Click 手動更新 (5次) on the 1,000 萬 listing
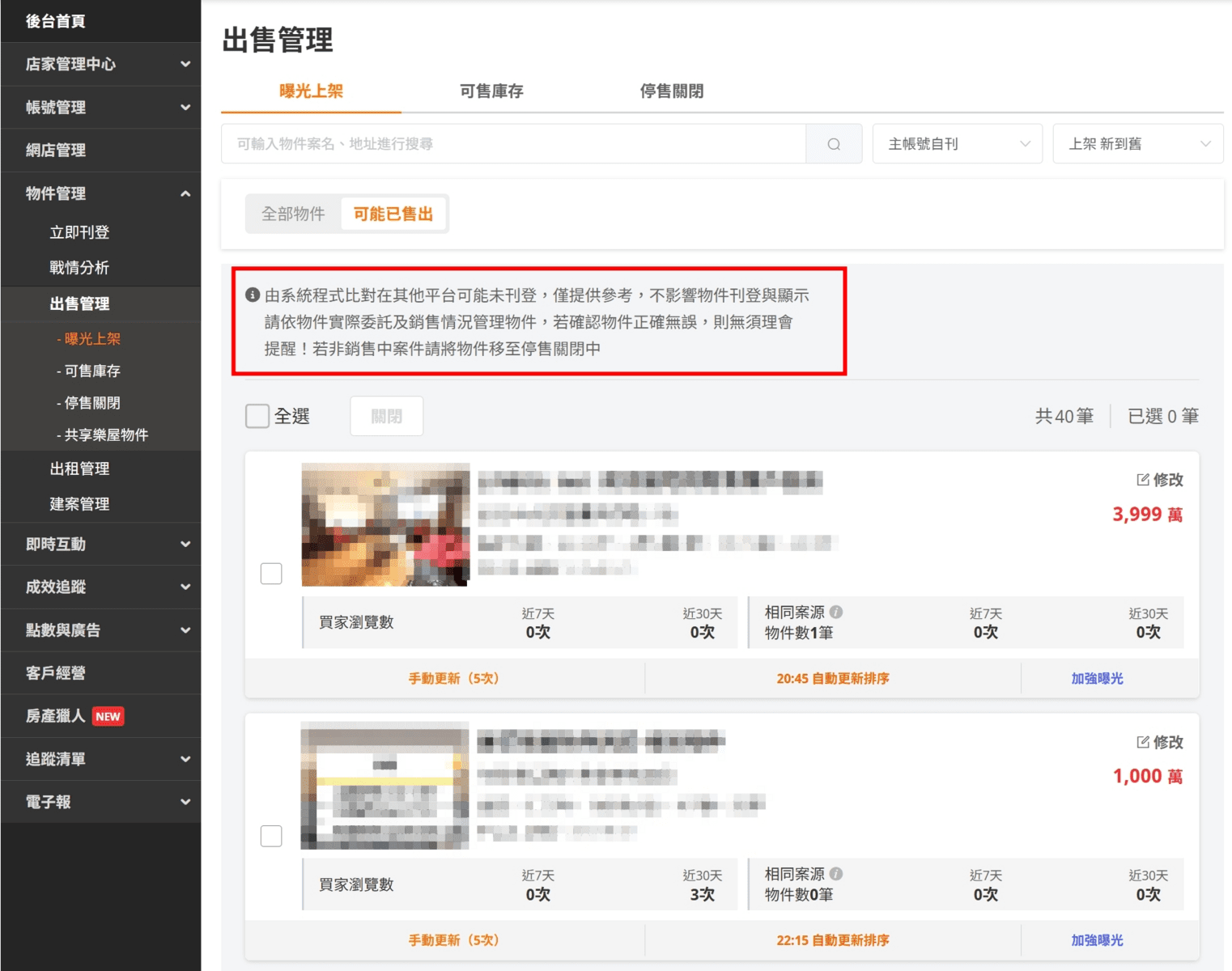The image size is (1232, 971). click(453, 940)
